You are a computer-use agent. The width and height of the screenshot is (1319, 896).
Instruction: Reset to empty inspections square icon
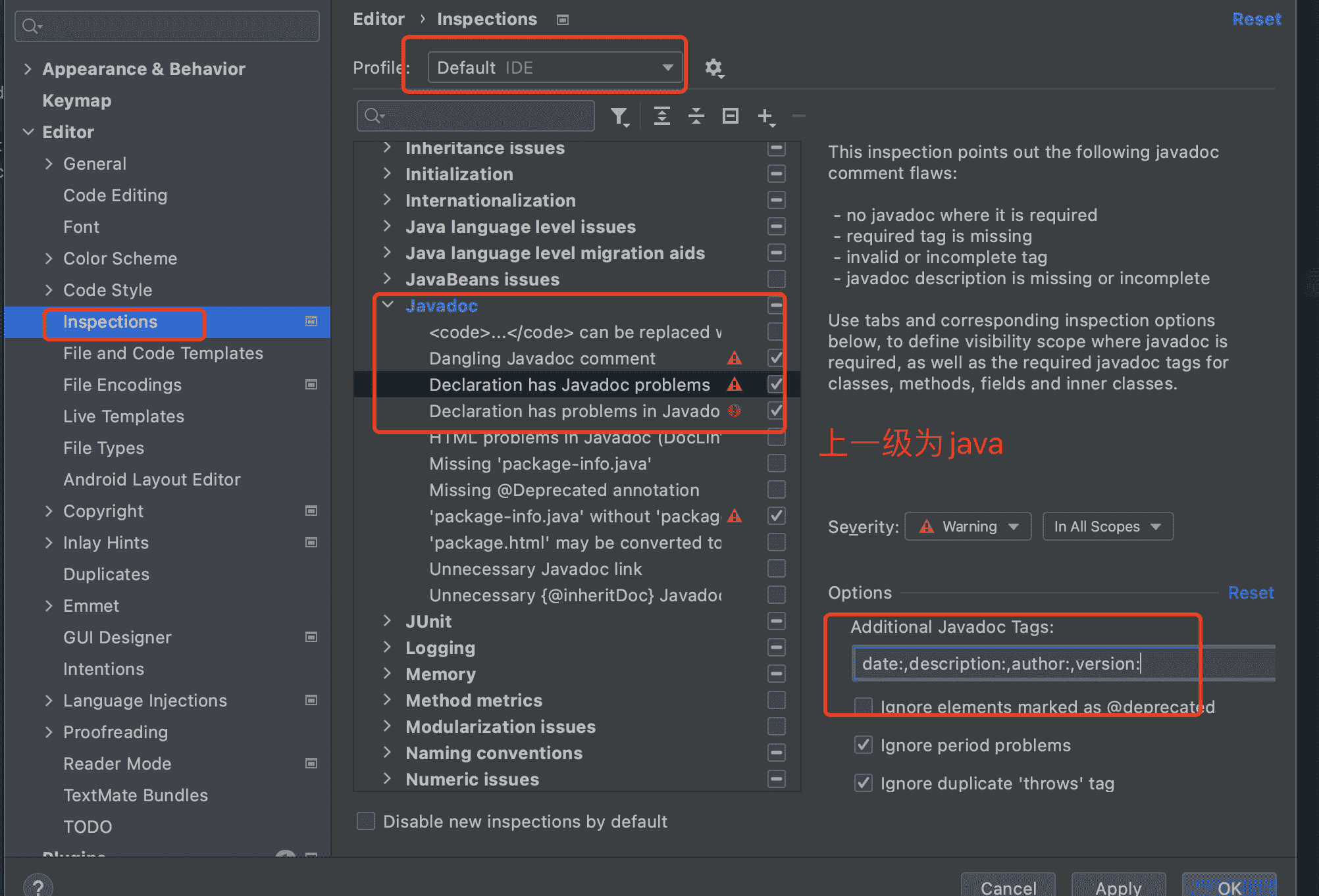[x=731, y=116]
